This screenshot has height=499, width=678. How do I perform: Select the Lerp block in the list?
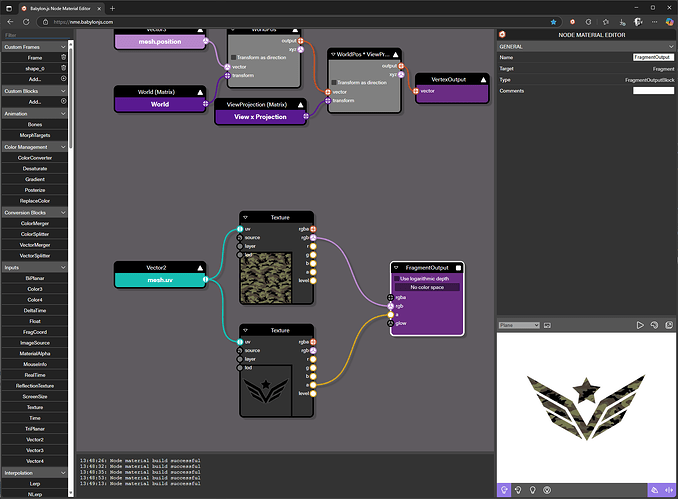[35, 483]
